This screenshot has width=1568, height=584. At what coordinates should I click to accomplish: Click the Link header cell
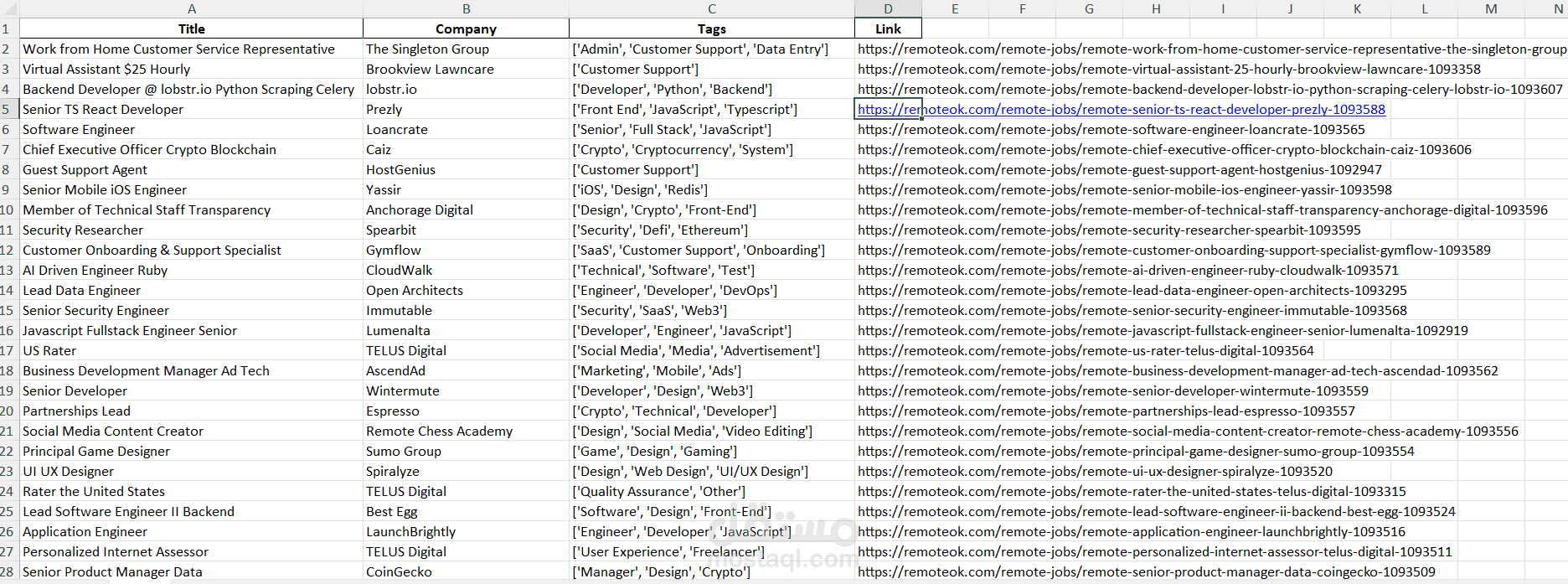[x=888, y=28]
